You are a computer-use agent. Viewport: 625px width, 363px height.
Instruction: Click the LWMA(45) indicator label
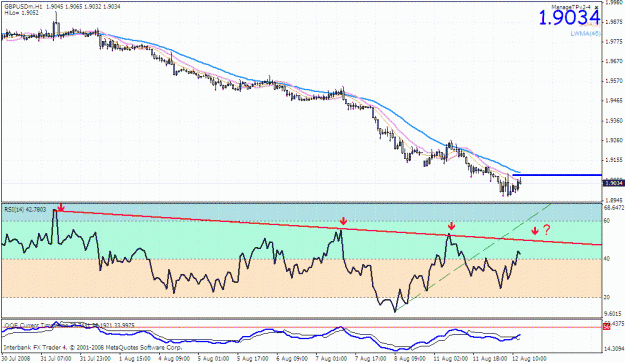point(585,34)
